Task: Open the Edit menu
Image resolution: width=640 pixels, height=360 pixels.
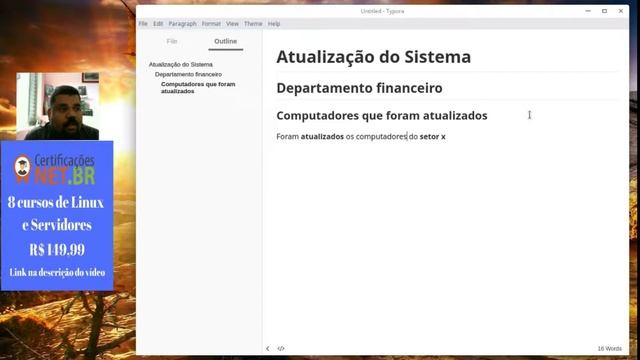Action: [x=158, y=24]
